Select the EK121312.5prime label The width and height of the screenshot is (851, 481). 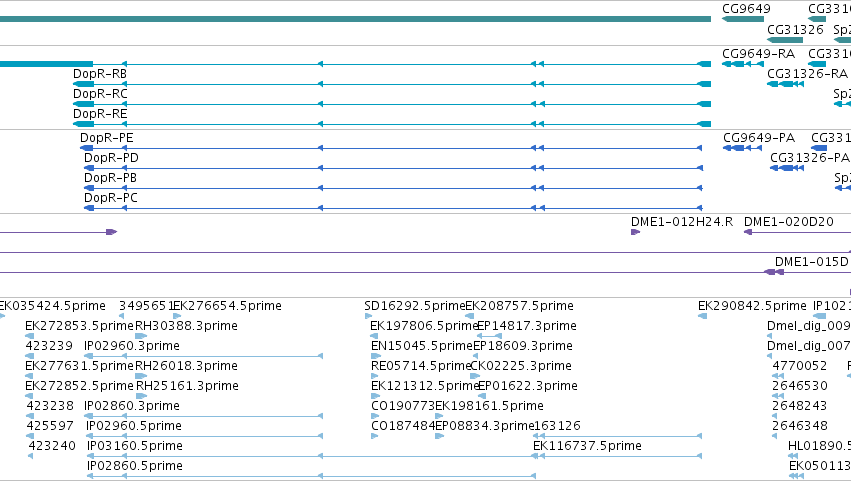425,387
